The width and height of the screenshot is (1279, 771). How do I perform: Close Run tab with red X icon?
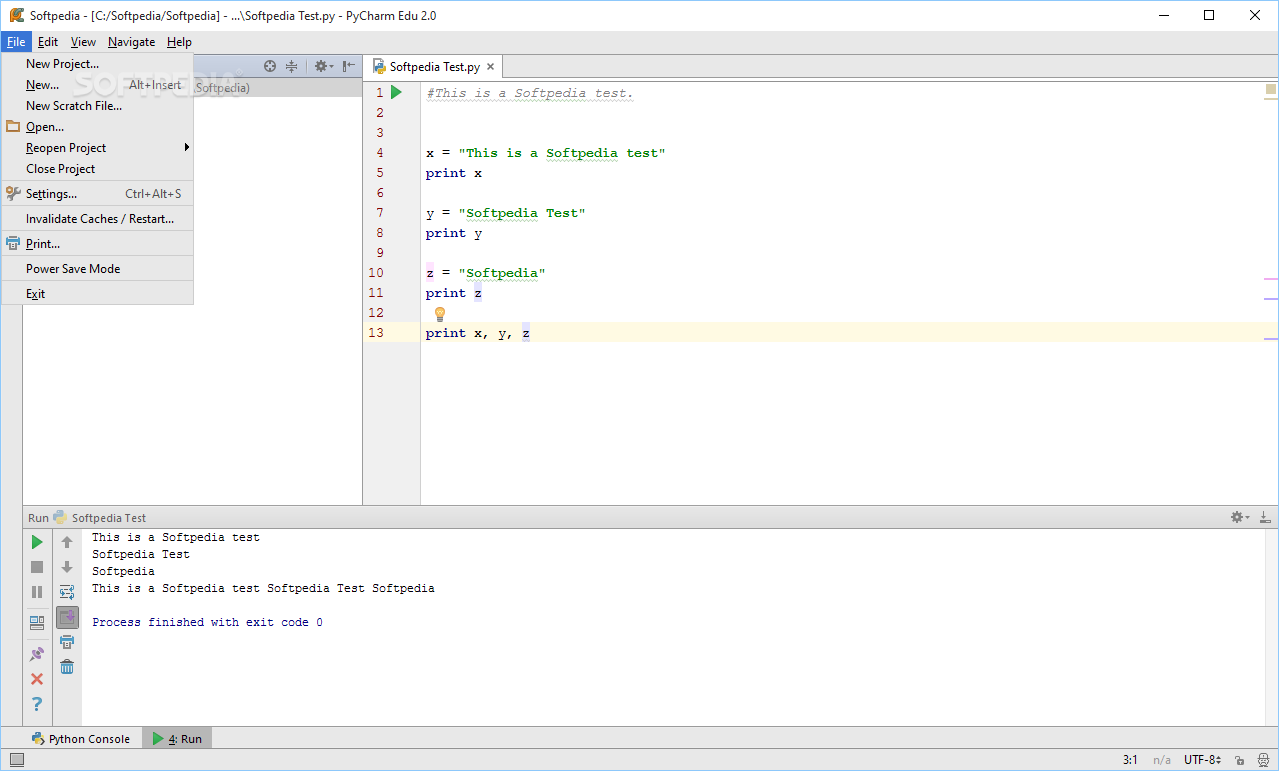37,679
